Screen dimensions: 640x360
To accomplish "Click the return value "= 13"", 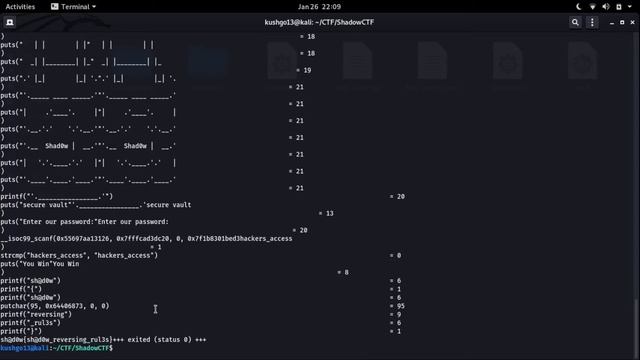I will (326, 213).
